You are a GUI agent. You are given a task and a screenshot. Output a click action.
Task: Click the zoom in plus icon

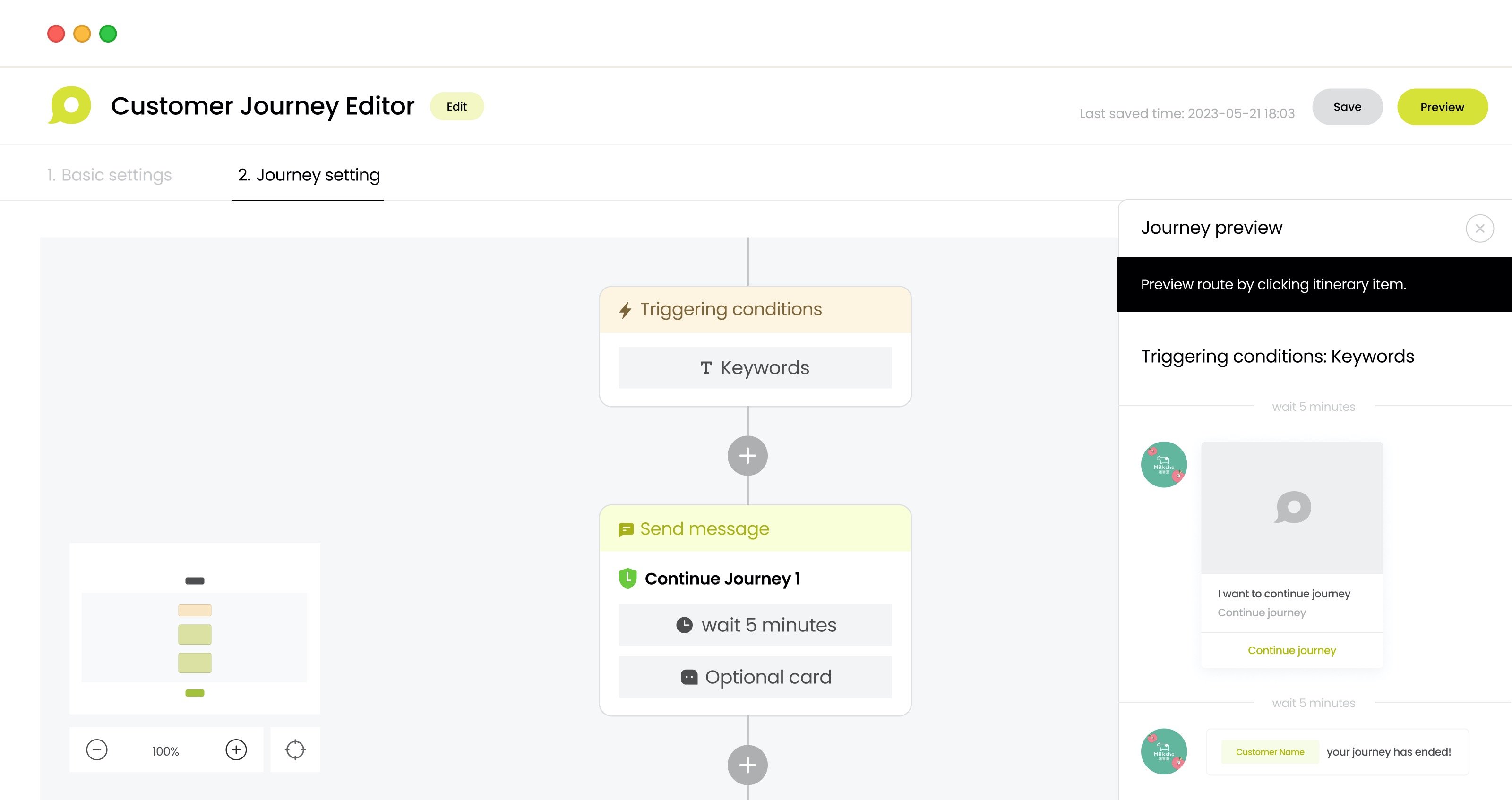(236, 749)
